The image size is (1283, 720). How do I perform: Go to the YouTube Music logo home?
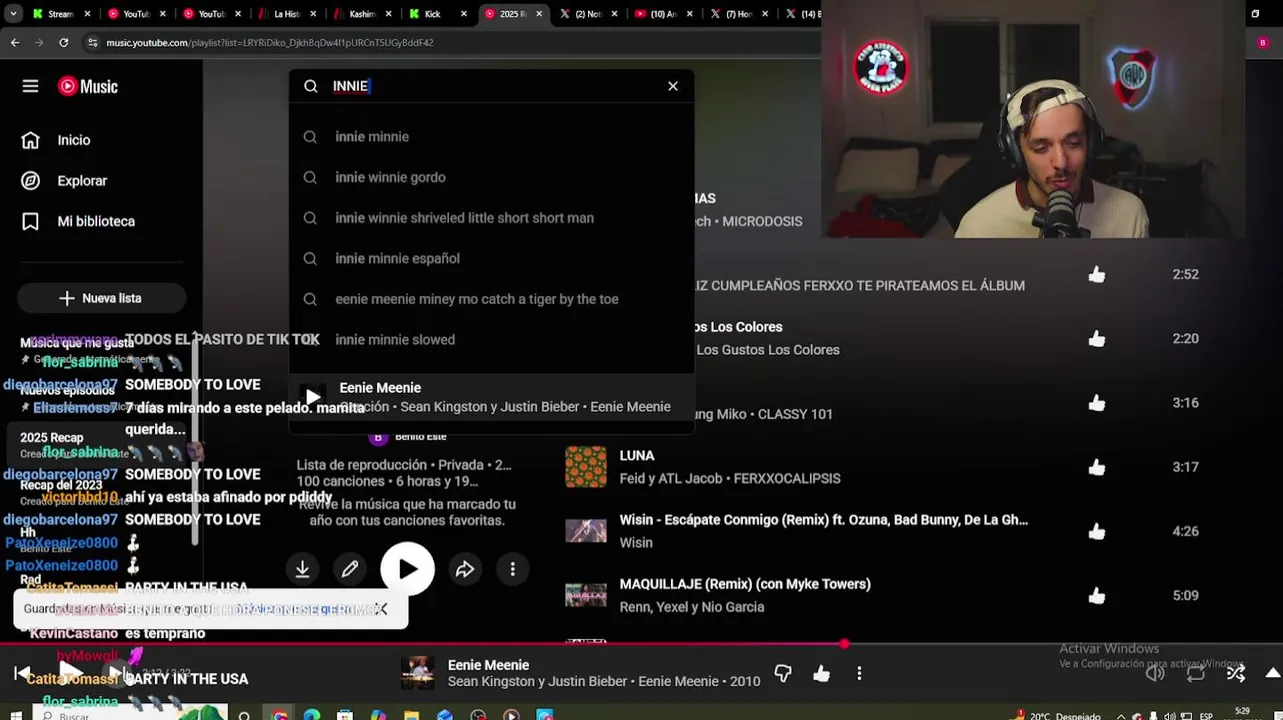pyautogui.click(x=88, y=86)
